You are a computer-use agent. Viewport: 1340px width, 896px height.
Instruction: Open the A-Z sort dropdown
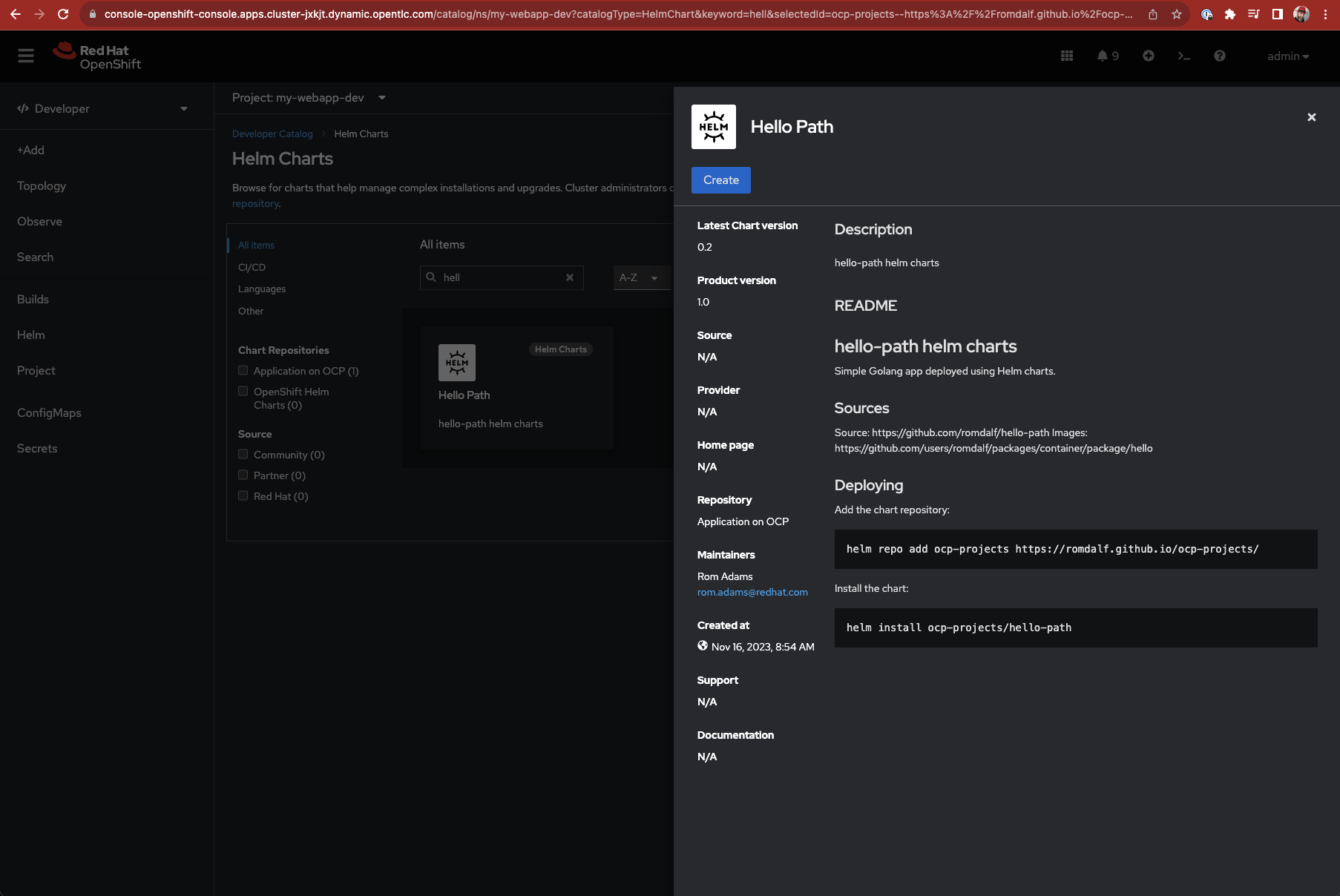pos(640,277)
